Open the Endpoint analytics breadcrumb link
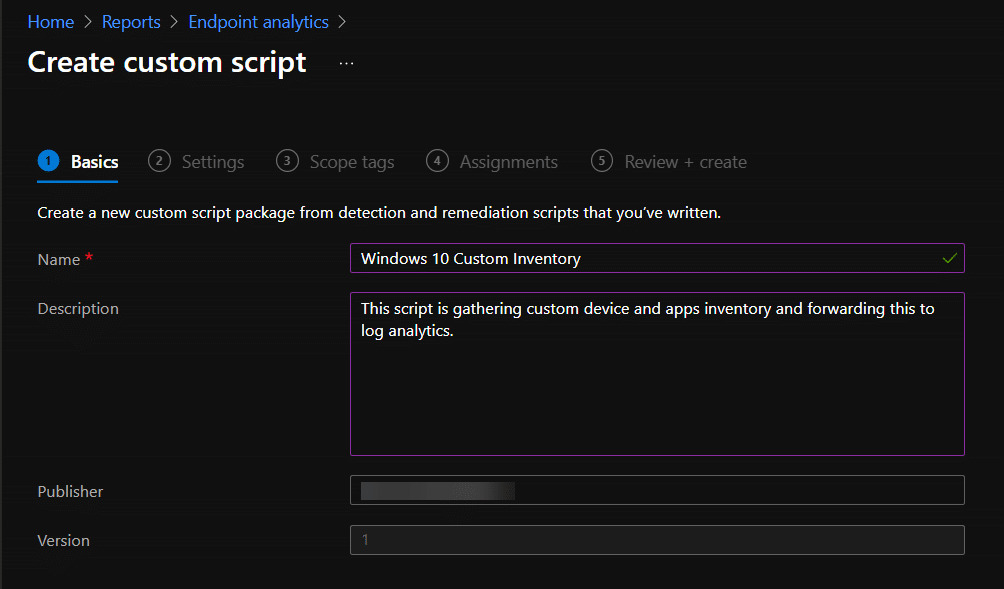 click(259, 22)
